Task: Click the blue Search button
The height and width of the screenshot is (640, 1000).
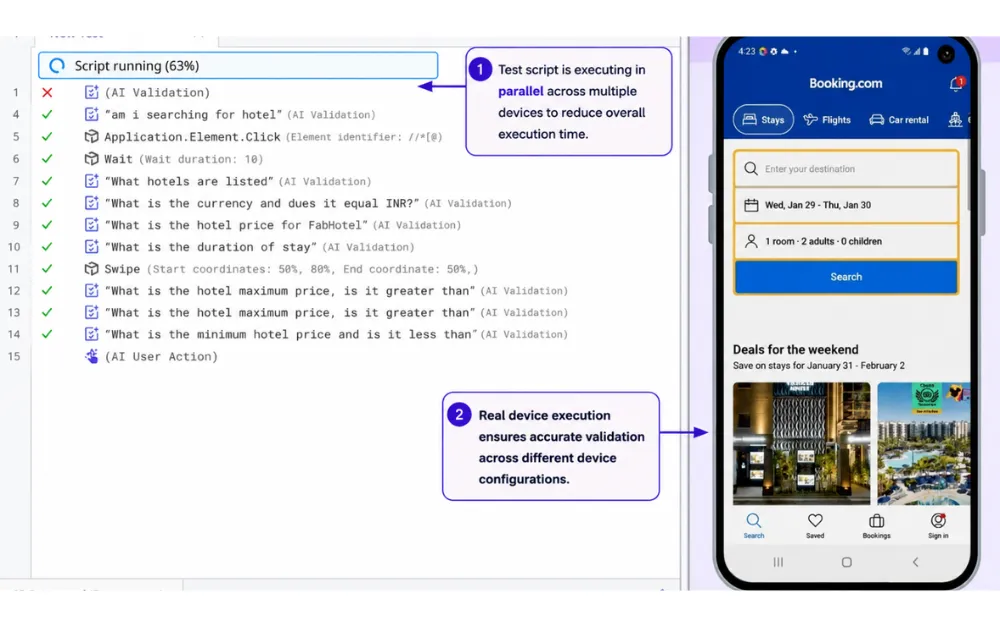Action: click(x=846, y=277)
